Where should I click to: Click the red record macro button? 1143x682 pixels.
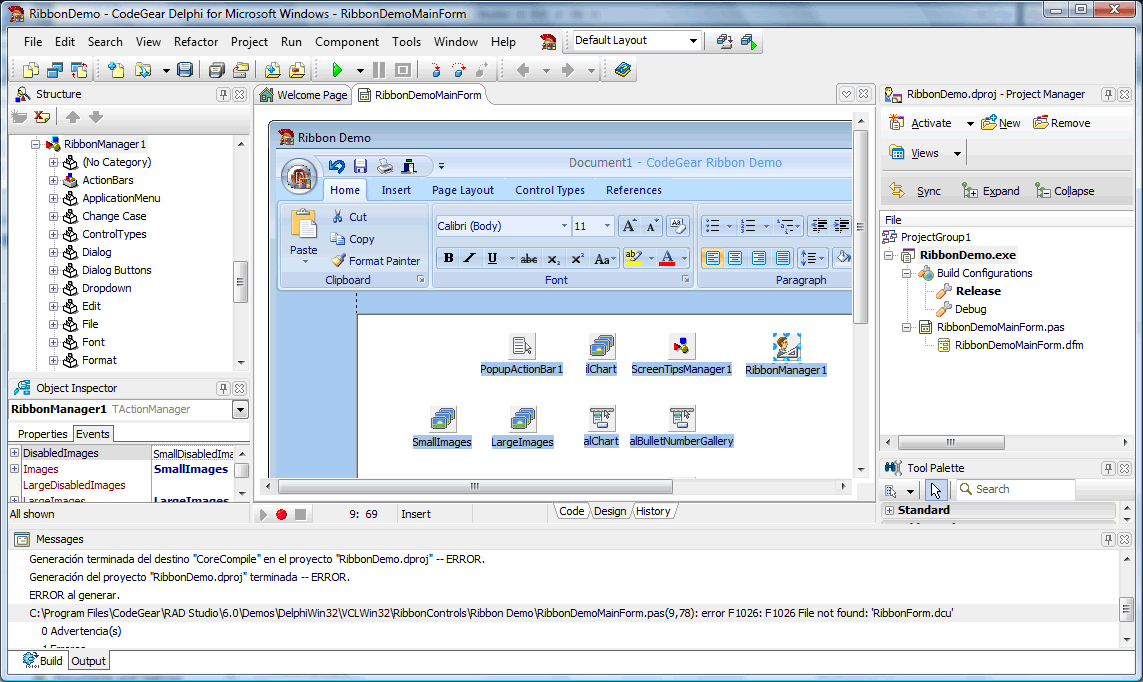281,514
